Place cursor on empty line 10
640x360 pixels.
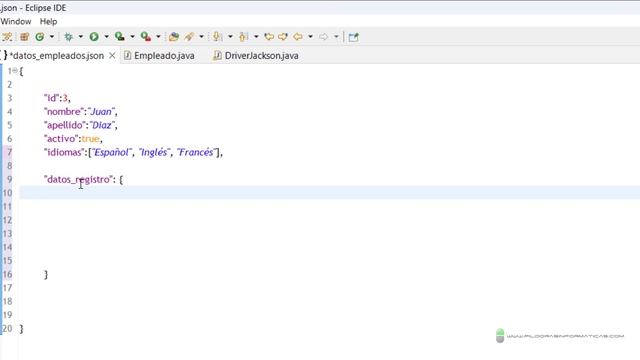pos(329,193)
